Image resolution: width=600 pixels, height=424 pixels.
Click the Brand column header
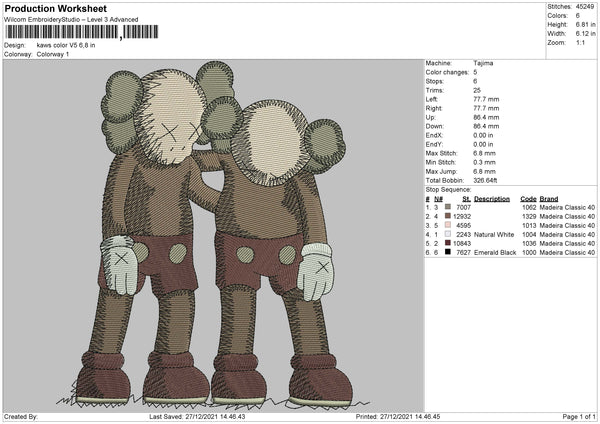pos(549,199)
